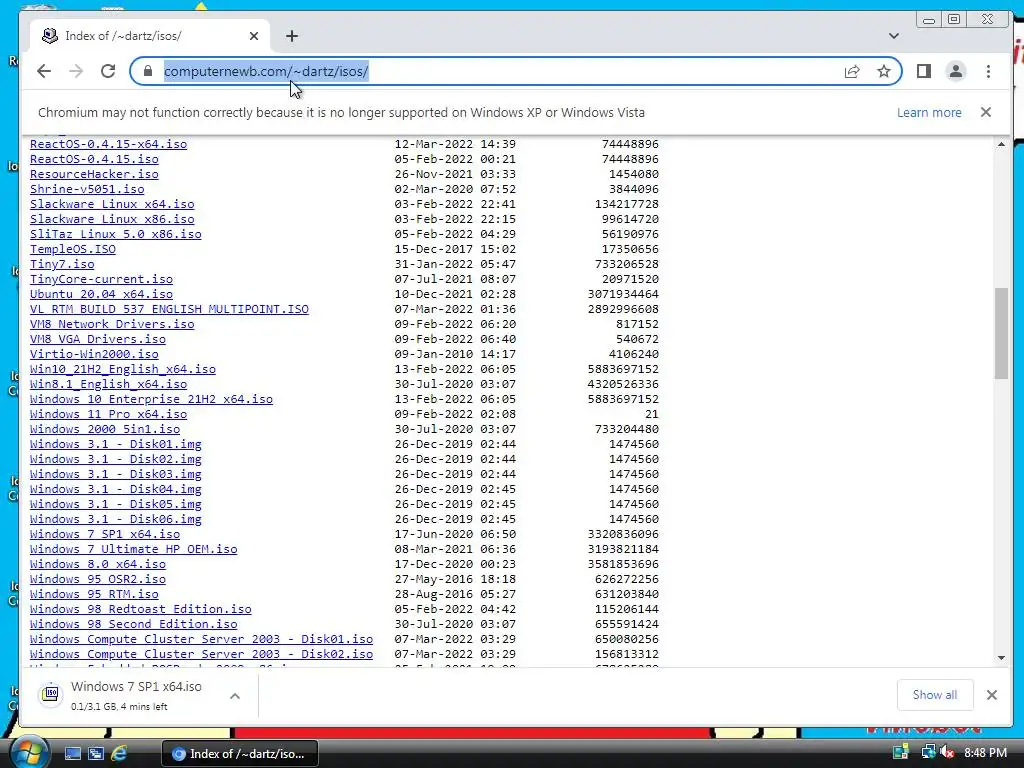Download Windows_98_Second_Edition.iso
The height and width of the screenshot is (768, 1024).
pyautogui.click(x=133, y=625)
